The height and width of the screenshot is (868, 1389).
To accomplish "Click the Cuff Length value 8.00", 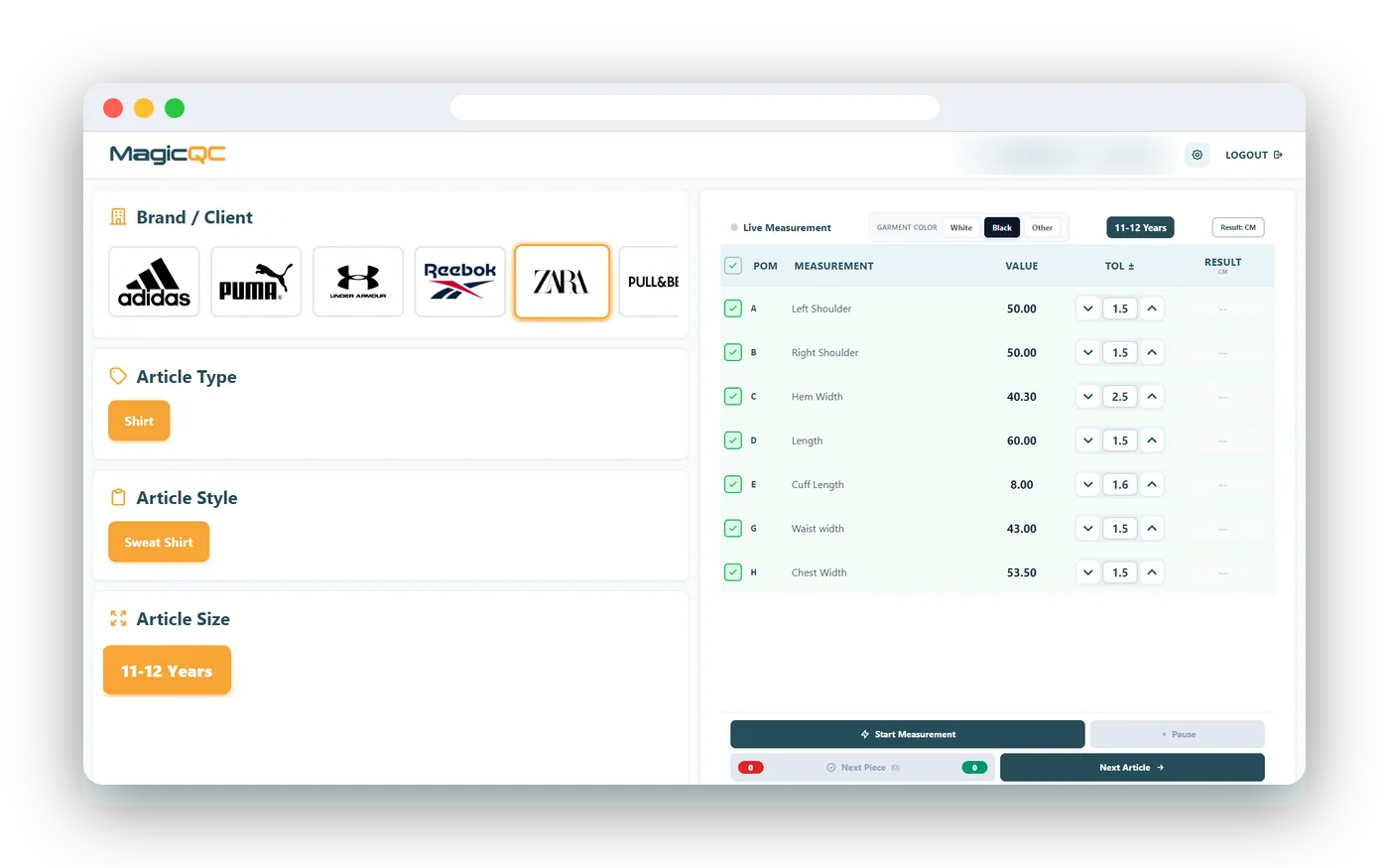I will click(1022, 484).
